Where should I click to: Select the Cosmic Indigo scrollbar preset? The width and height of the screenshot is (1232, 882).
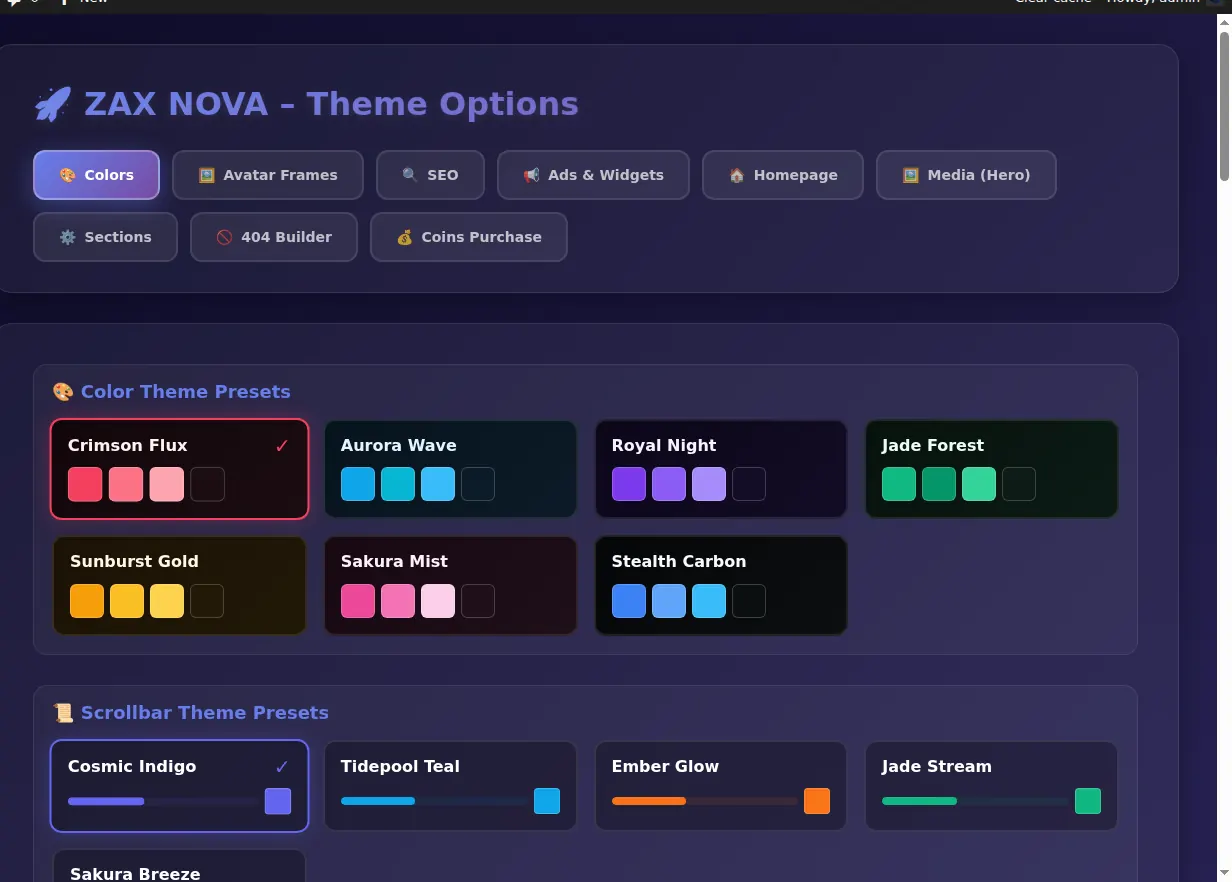pos(179,786)
